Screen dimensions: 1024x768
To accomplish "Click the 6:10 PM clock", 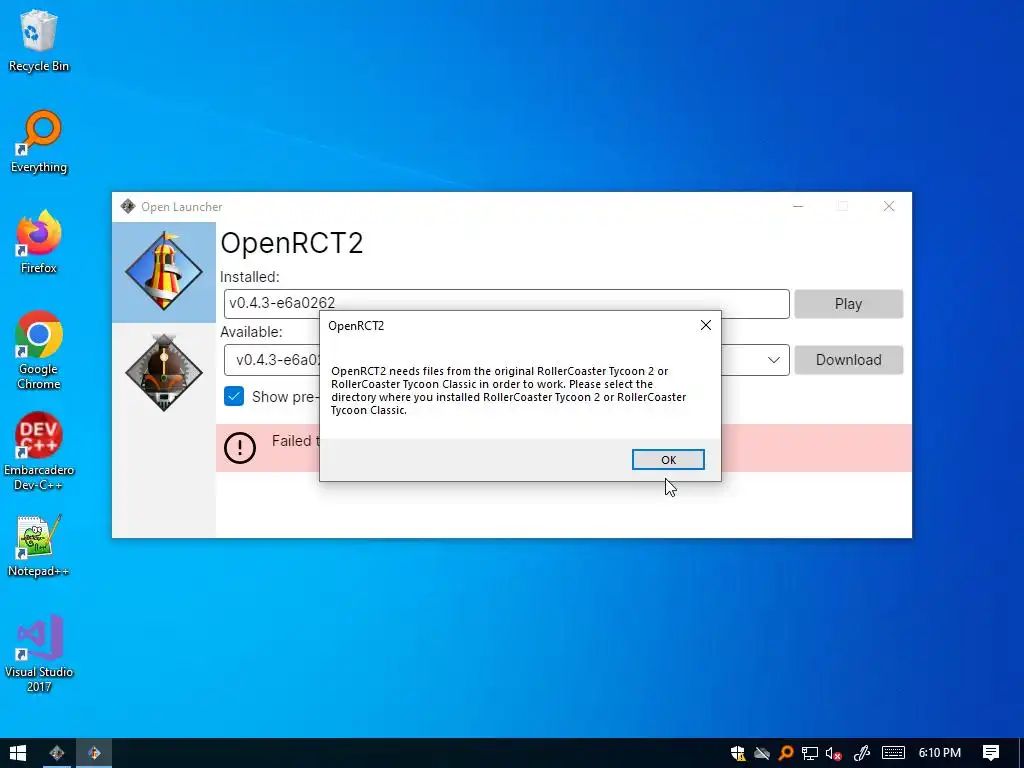I will click(x=940, y=753).
